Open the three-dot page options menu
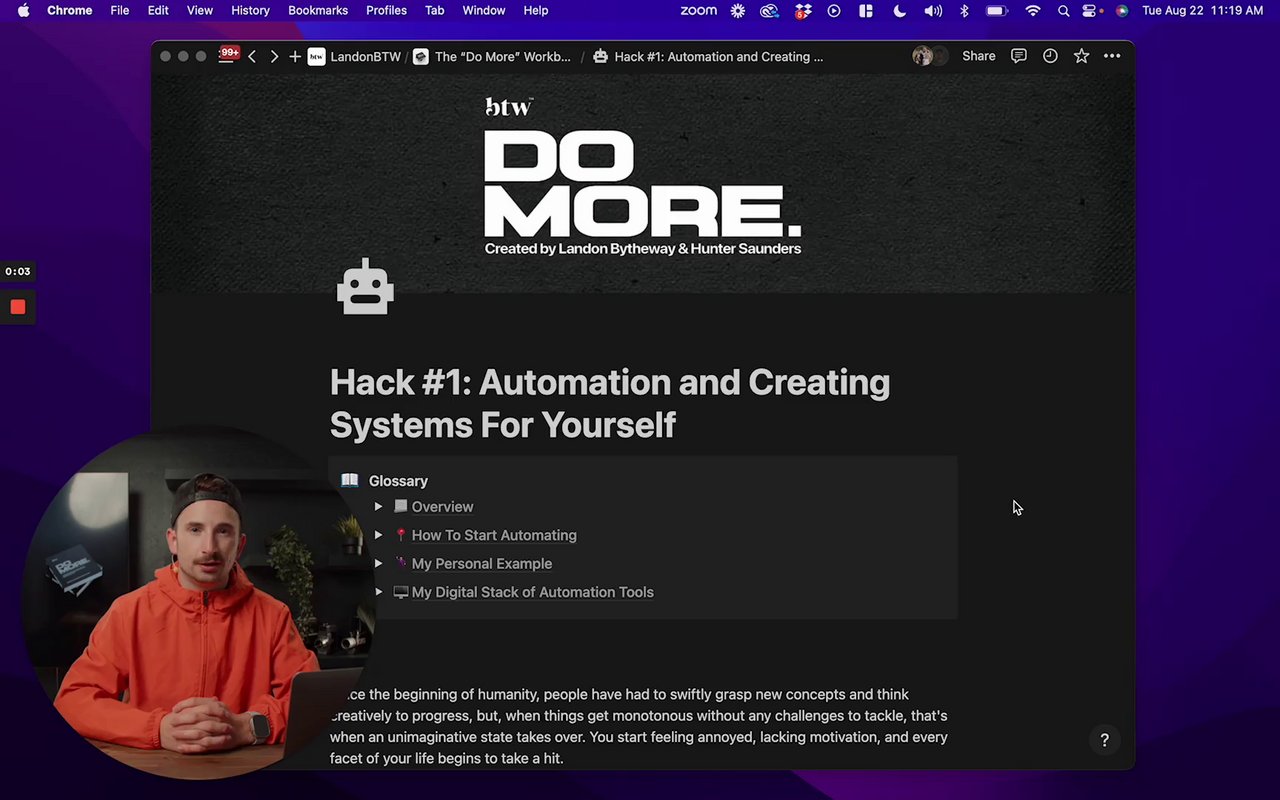The height and width of the screenshot is (800, 1280). pyautogui.click(x=1112, y=56)
